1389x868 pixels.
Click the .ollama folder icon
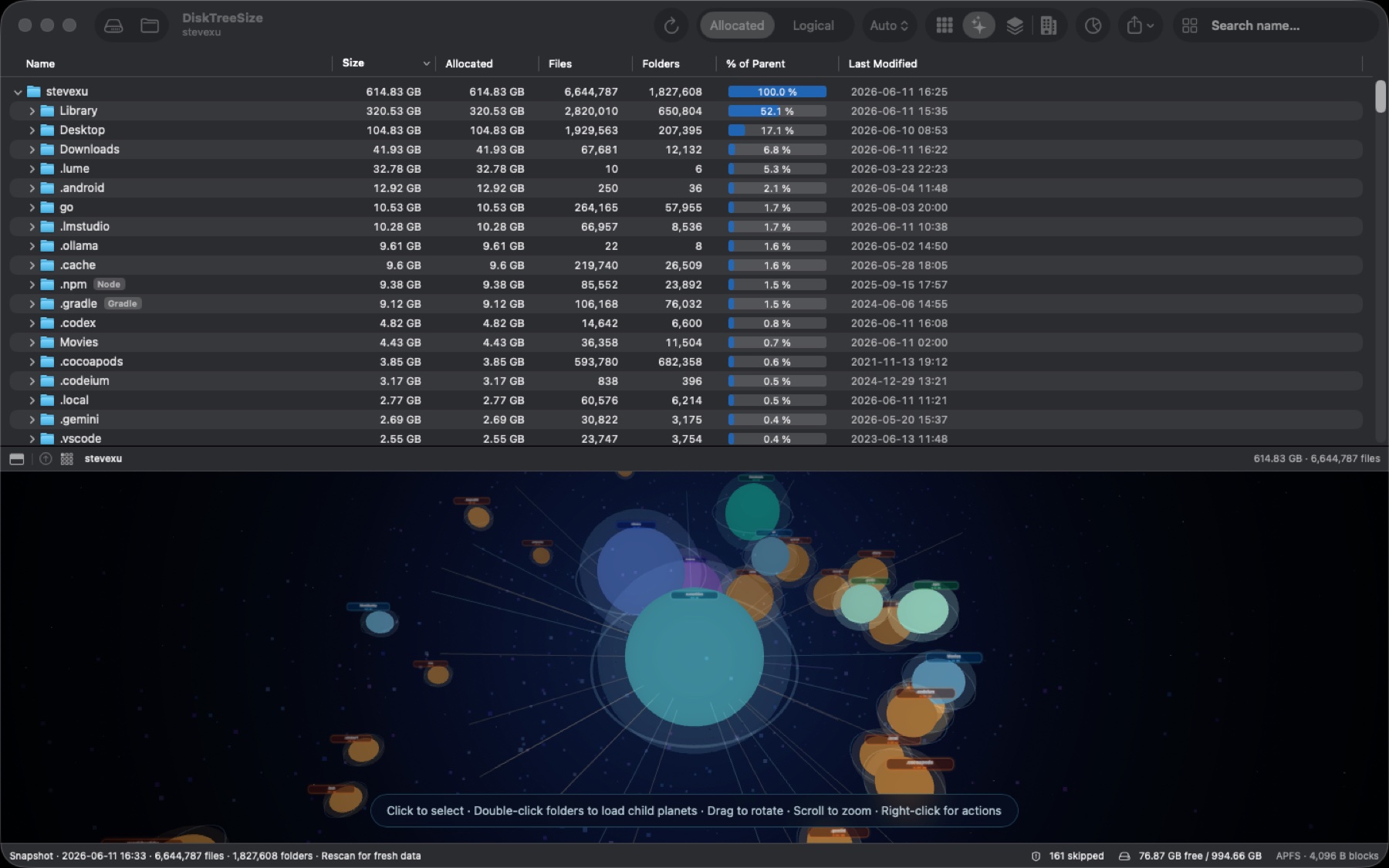pyautogui.click(x=47, y=246)
